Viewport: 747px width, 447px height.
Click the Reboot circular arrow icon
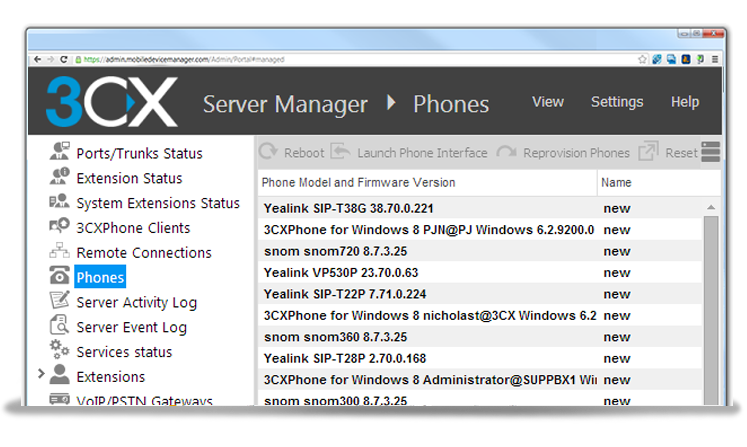[268, 152]
